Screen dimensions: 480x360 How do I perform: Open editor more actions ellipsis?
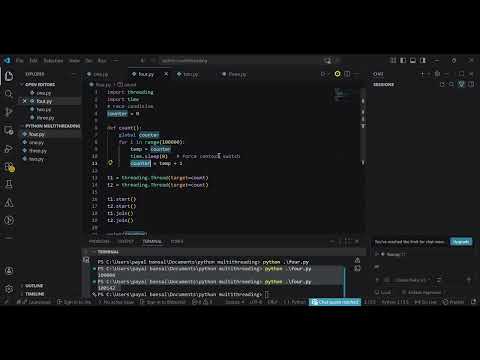coord(357,74)
